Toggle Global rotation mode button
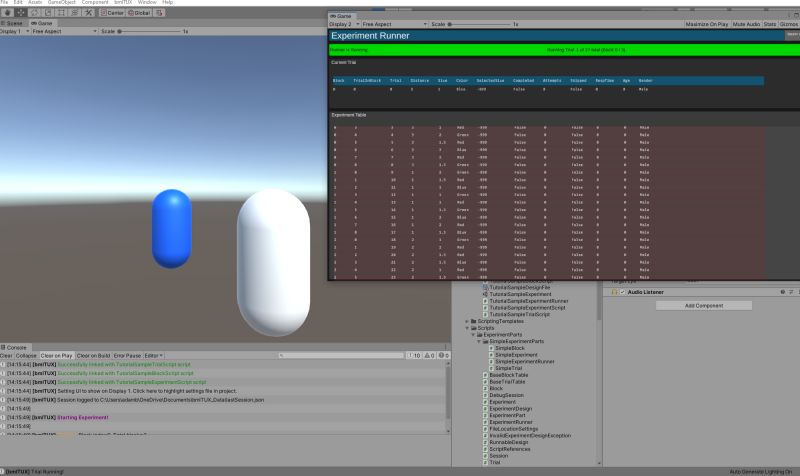The image size is (800, 476). (x=139, y=13)
